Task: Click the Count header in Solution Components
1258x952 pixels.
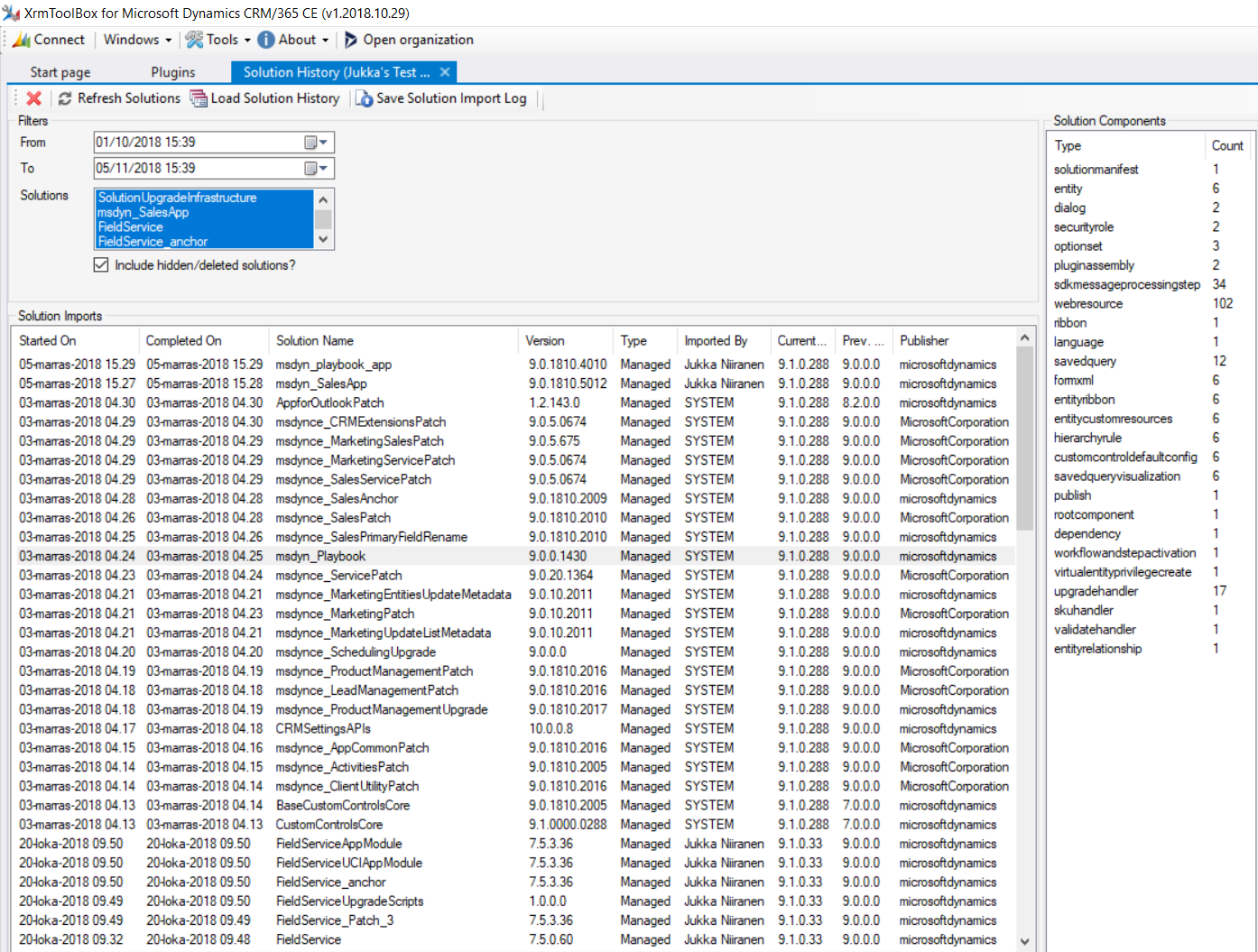Action: [1226, 145]
